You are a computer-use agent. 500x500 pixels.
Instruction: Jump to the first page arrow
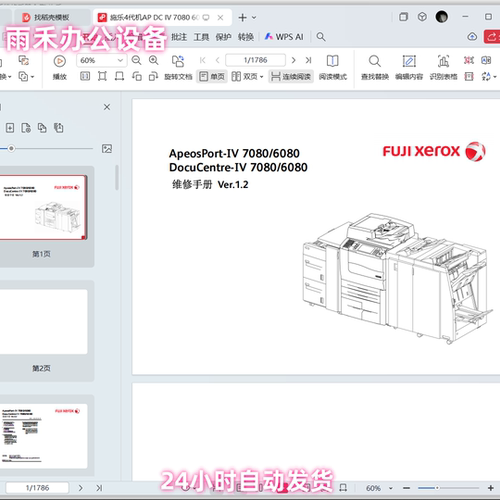point(202,60)
